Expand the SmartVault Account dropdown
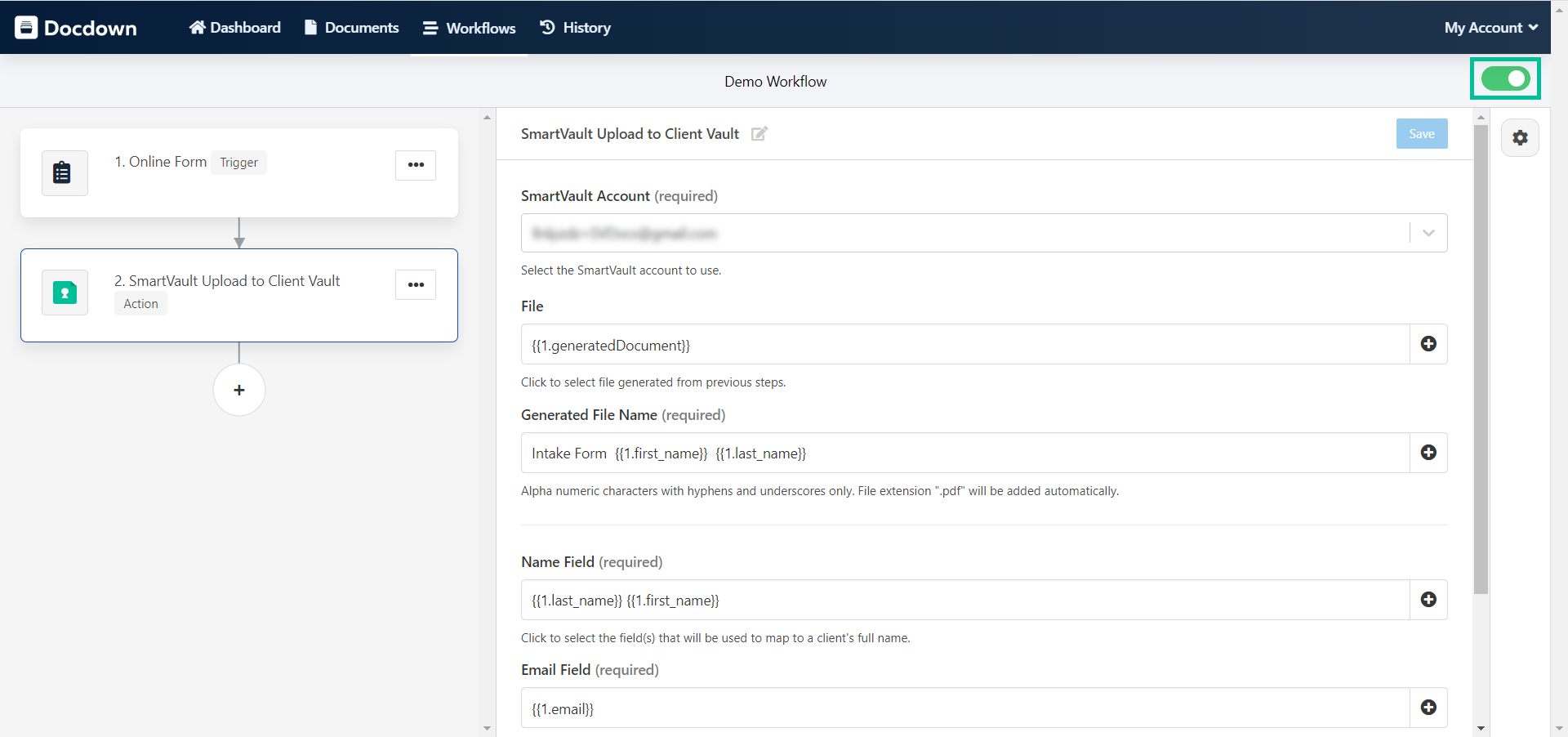The width and height of the screenshot is (1568, 737). tap(1428, 233)
